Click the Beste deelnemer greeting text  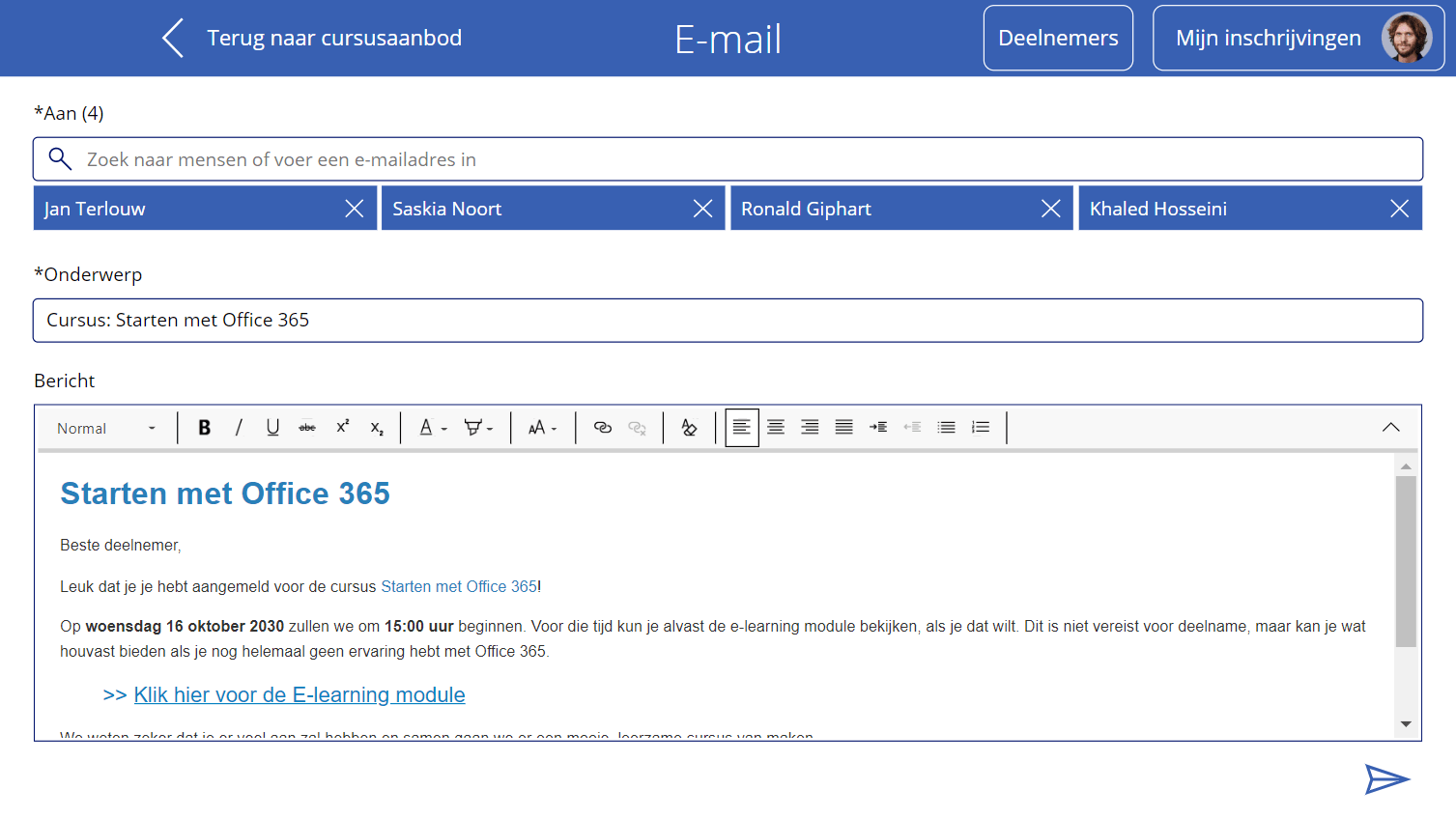click(121, 546)
